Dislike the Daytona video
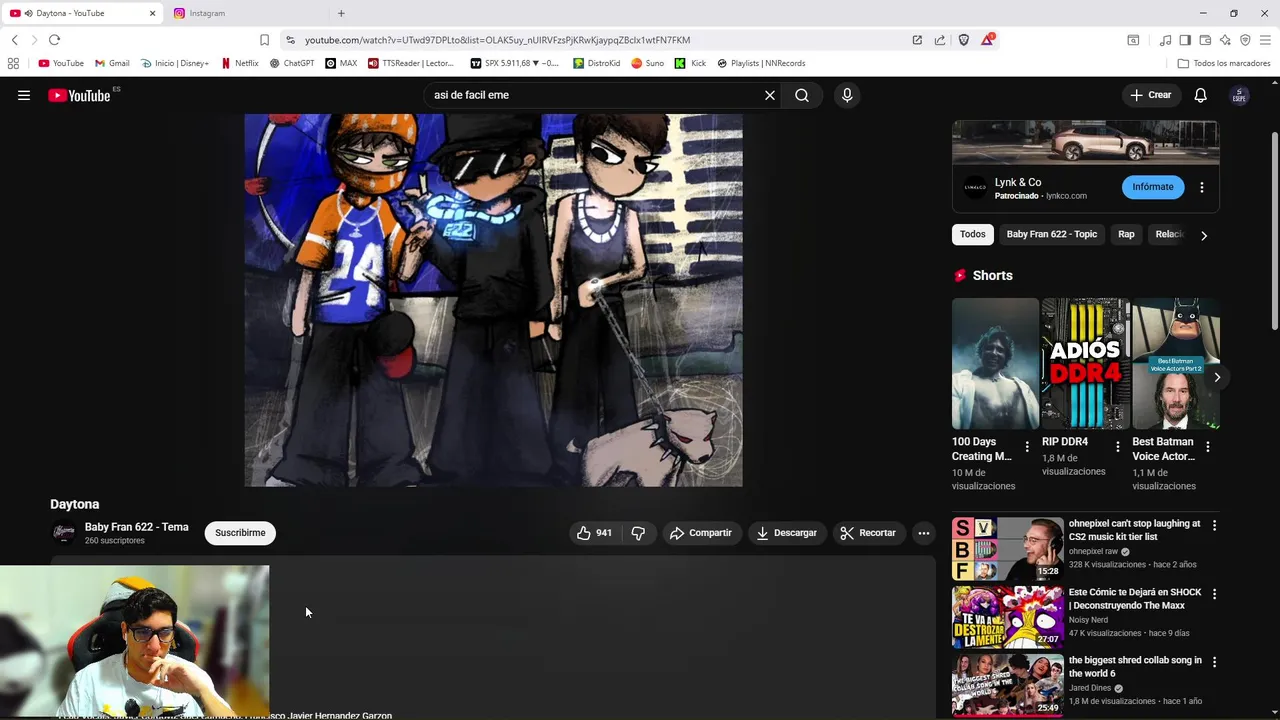Viewport: 1280px width, 720px height. (638, 533)
